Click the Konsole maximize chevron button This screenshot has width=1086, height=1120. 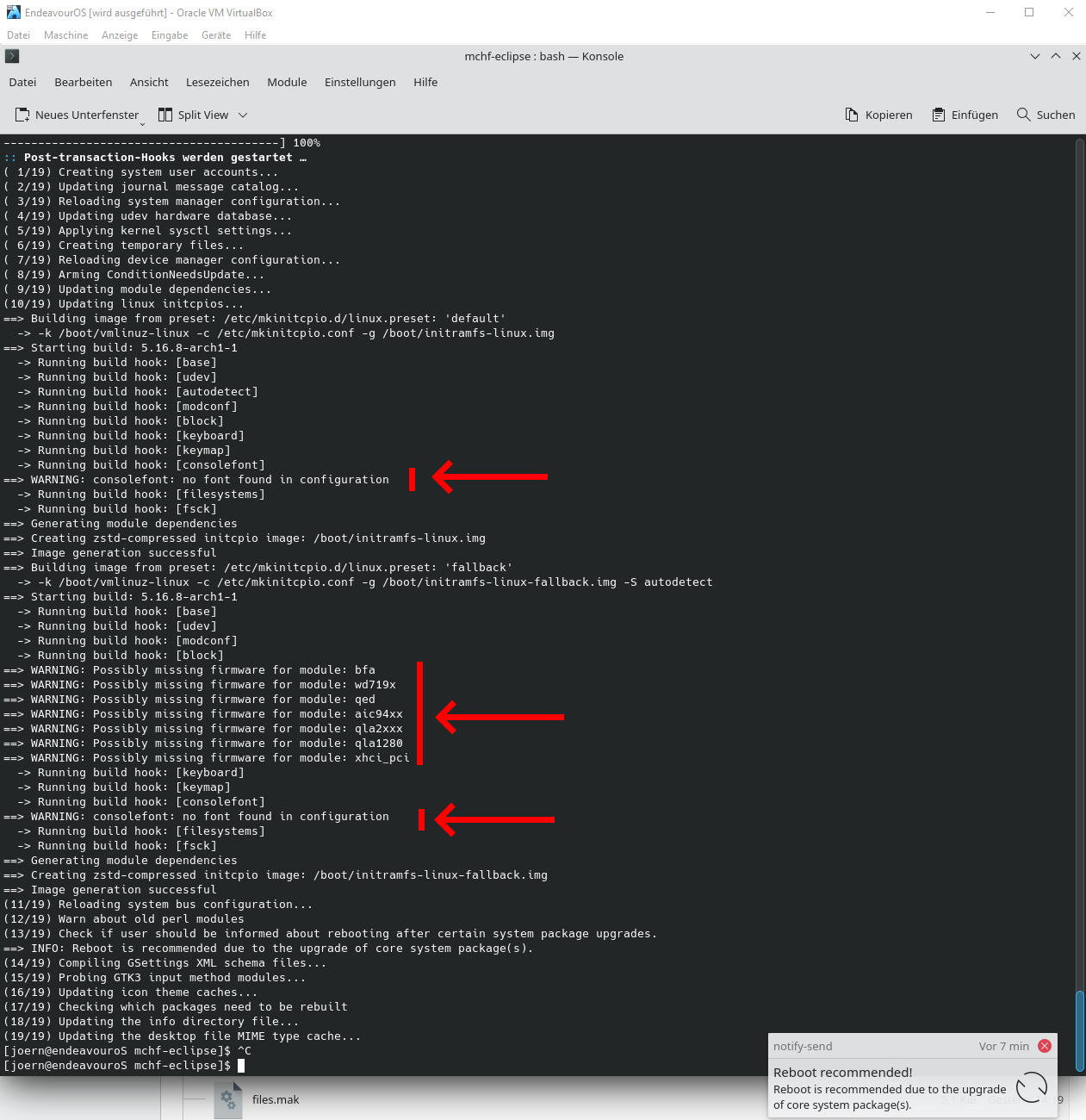click(x=1056, y=56)
